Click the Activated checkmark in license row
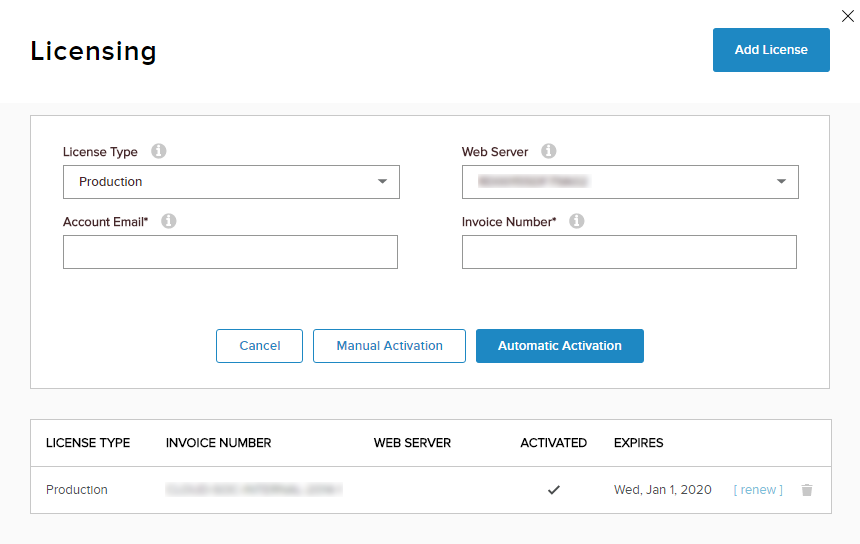860x544 pixels. (x=554, y=490)
